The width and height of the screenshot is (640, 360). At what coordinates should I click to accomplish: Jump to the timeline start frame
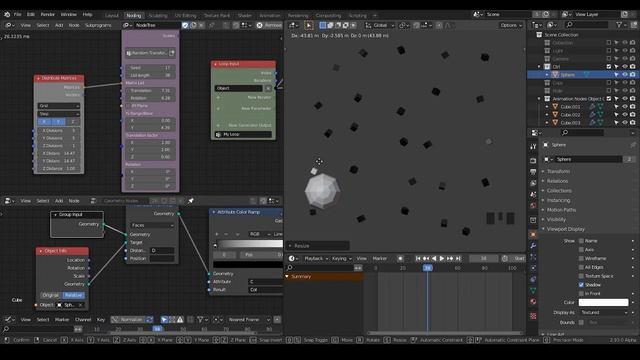tap(418, 258)
